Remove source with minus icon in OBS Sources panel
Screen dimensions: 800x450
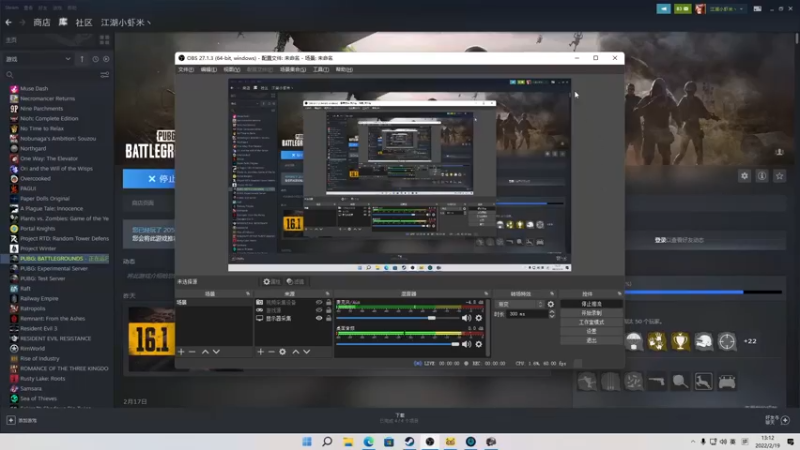point(271,352)
